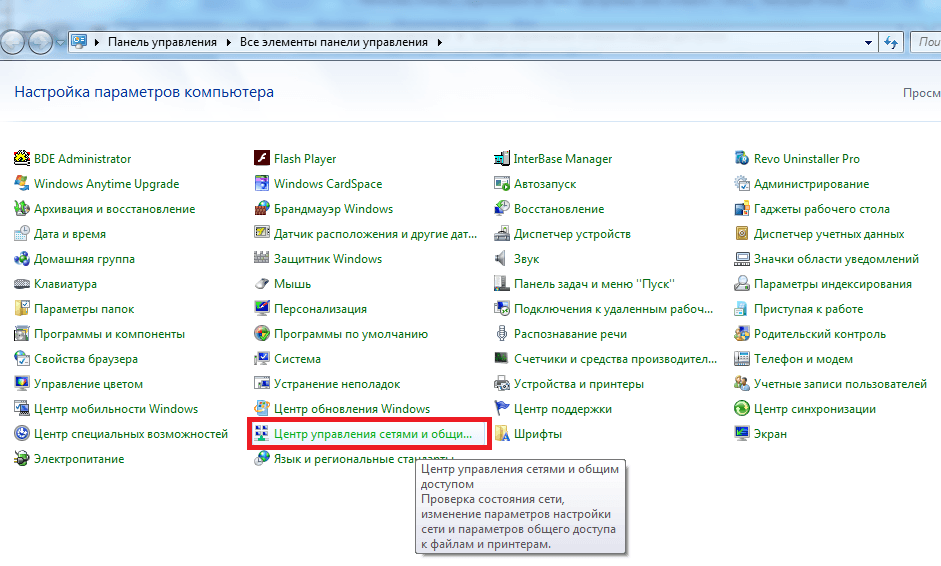Open the Экран display icon
The image size is (941, 566).
(742, 434)
